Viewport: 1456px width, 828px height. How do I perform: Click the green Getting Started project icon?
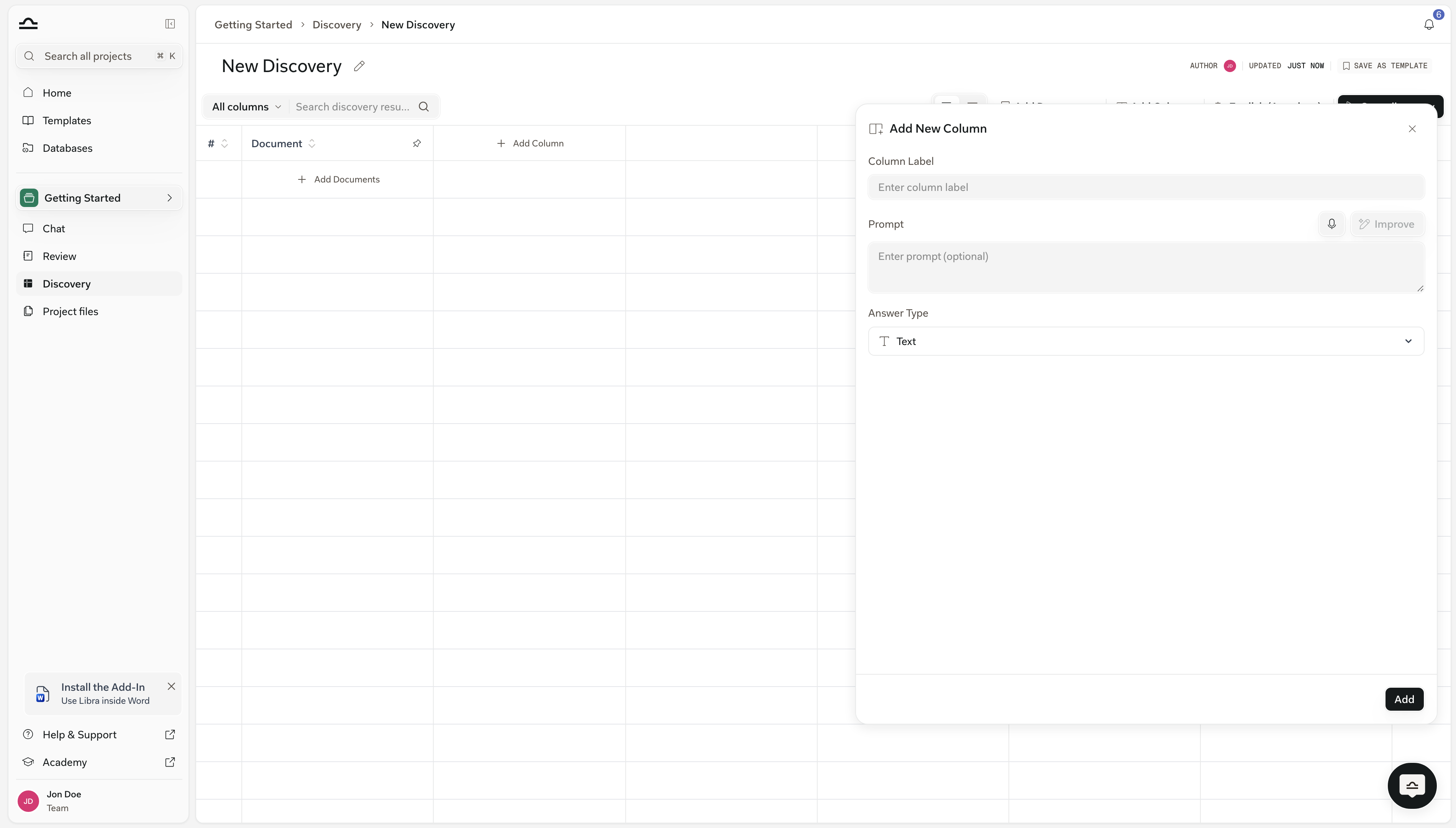coord(29,198)
